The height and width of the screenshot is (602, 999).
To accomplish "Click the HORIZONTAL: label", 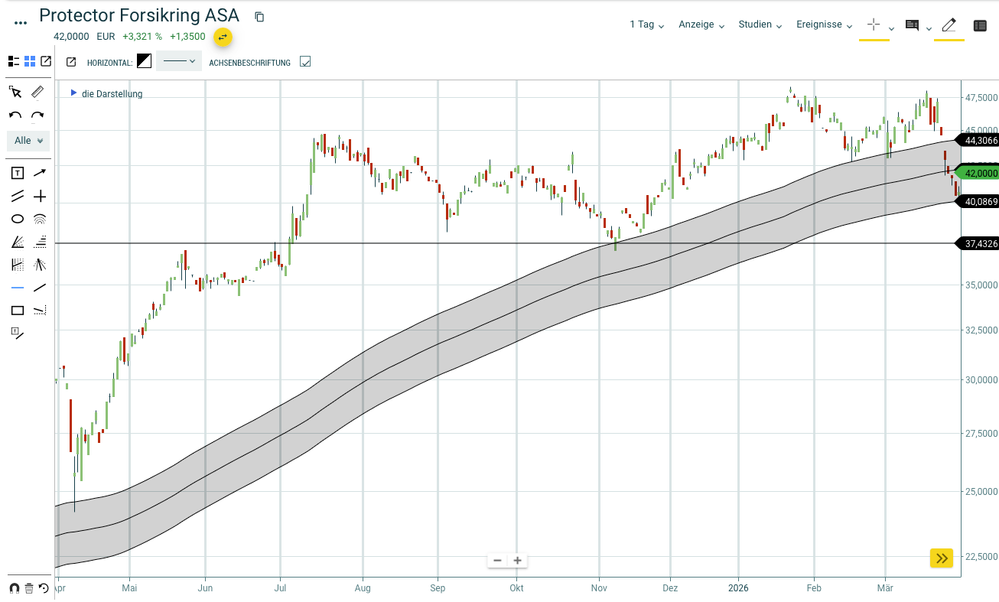I will click(110, 62).
